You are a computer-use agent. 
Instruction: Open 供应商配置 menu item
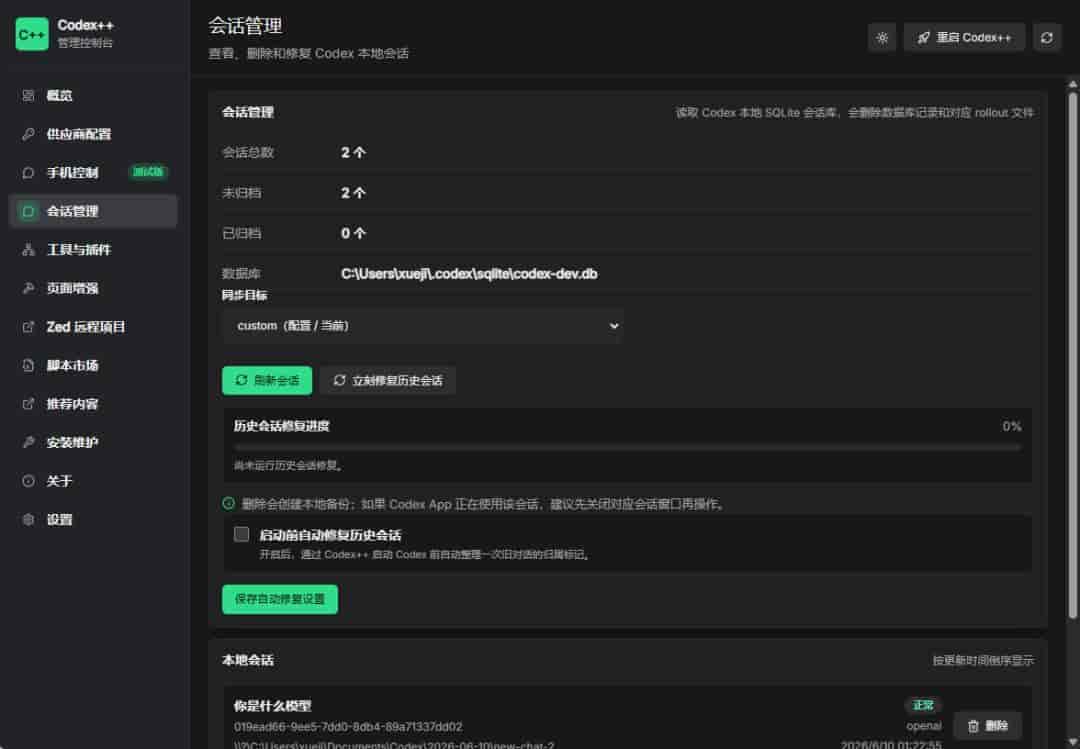(93, 134)
